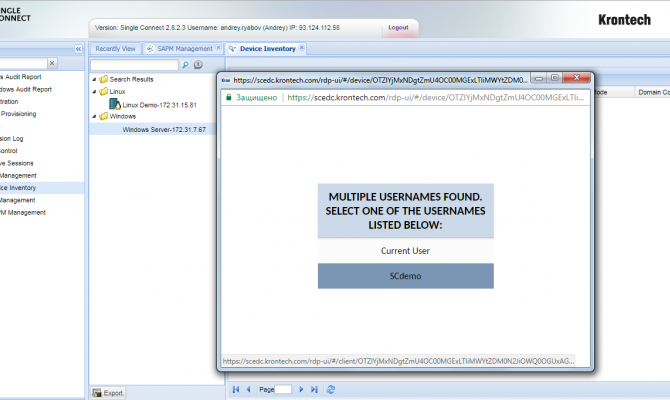Click the info icon next to search
670x400 pixels.
pyautogui.click(x=198, y=65)
